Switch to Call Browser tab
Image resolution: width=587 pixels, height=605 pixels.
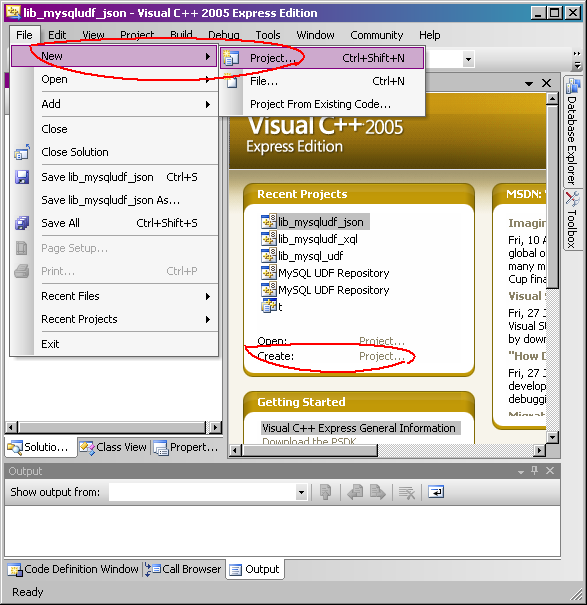[x=183, y=569]
